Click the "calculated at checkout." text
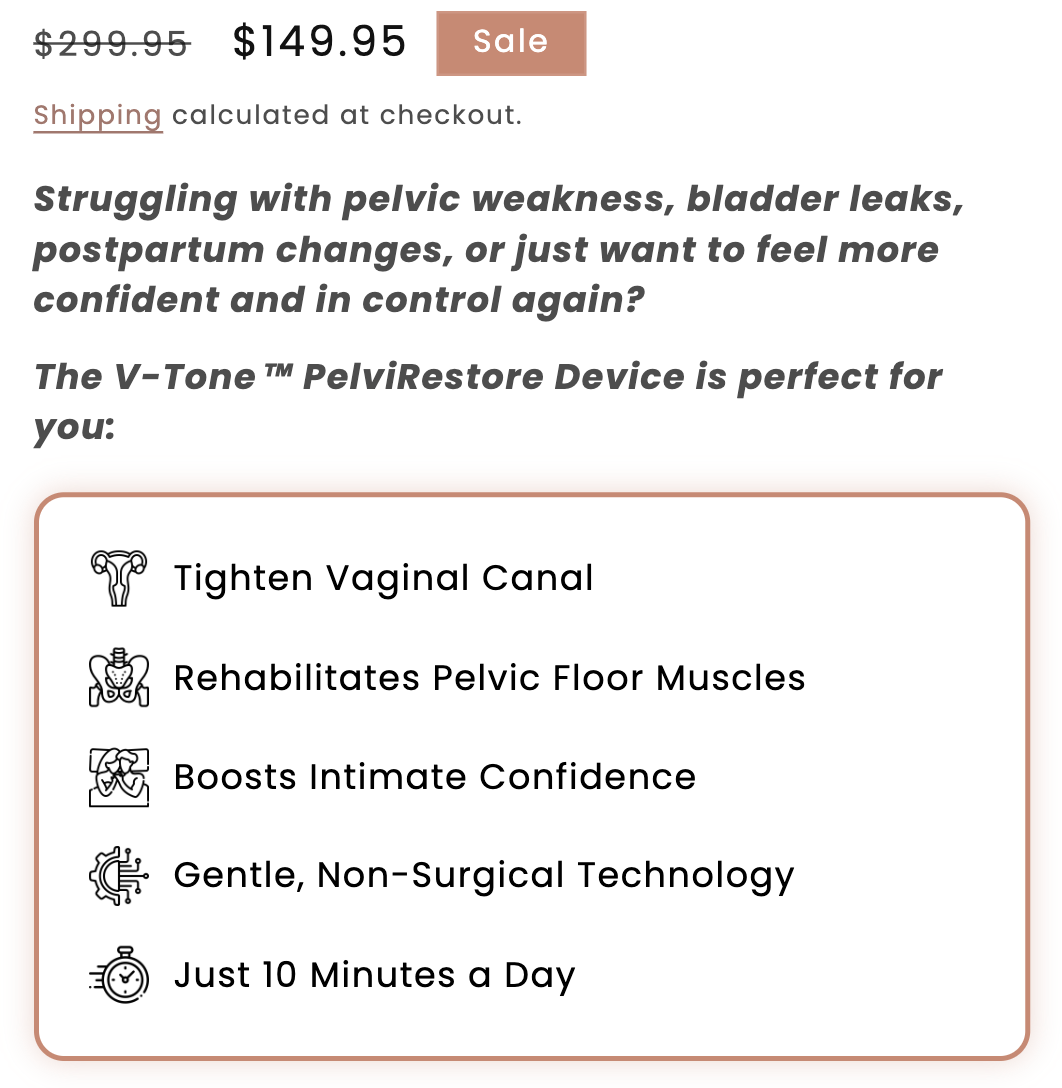The width and height of the screenshot is (1062, 1088). click(347, 115)
